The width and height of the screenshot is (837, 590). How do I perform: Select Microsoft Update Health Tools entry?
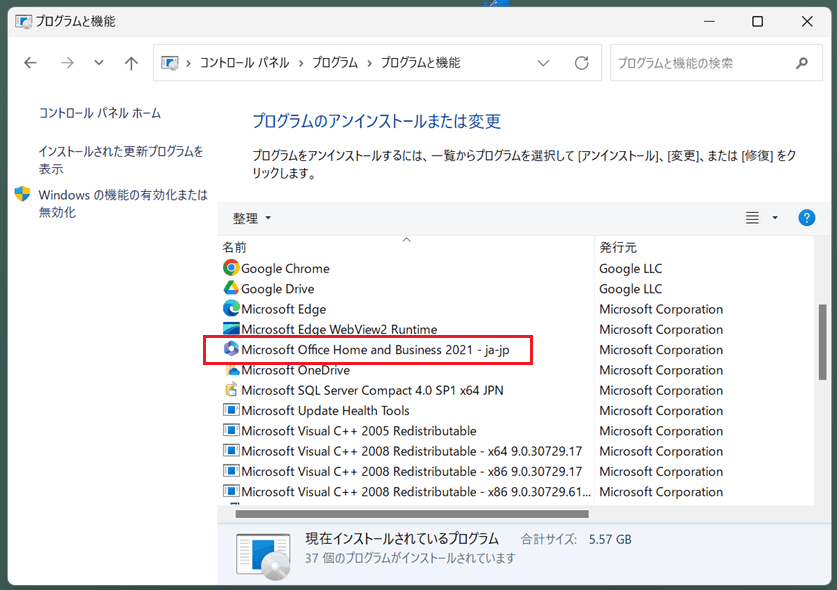[325, 411]
